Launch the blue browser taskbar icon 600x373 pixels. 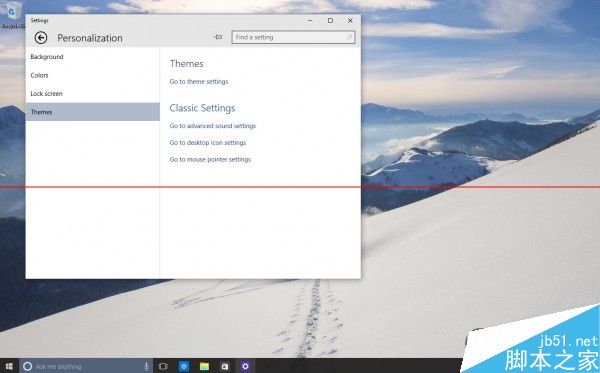[x=184, y=366]
